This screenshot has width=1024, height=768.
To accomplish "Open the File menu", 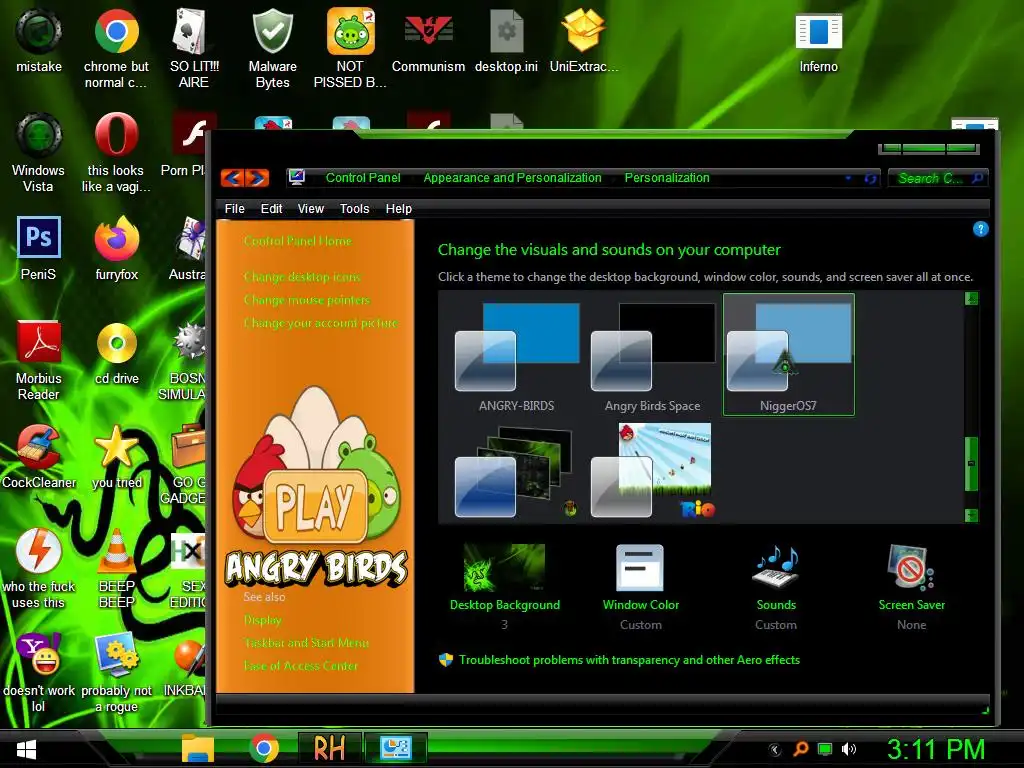I will point(234,208).
